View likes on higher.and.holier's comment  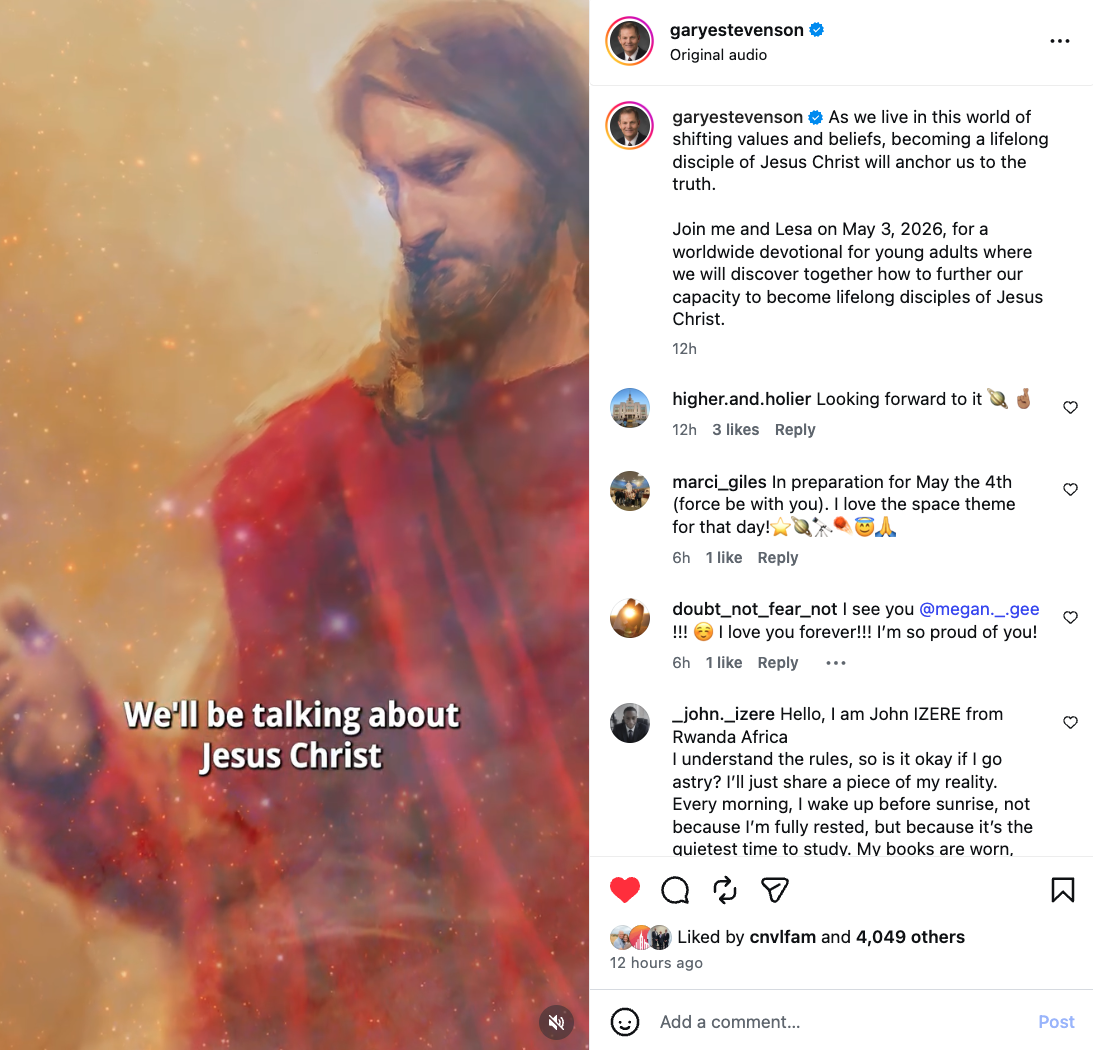[x=735, y=429]
